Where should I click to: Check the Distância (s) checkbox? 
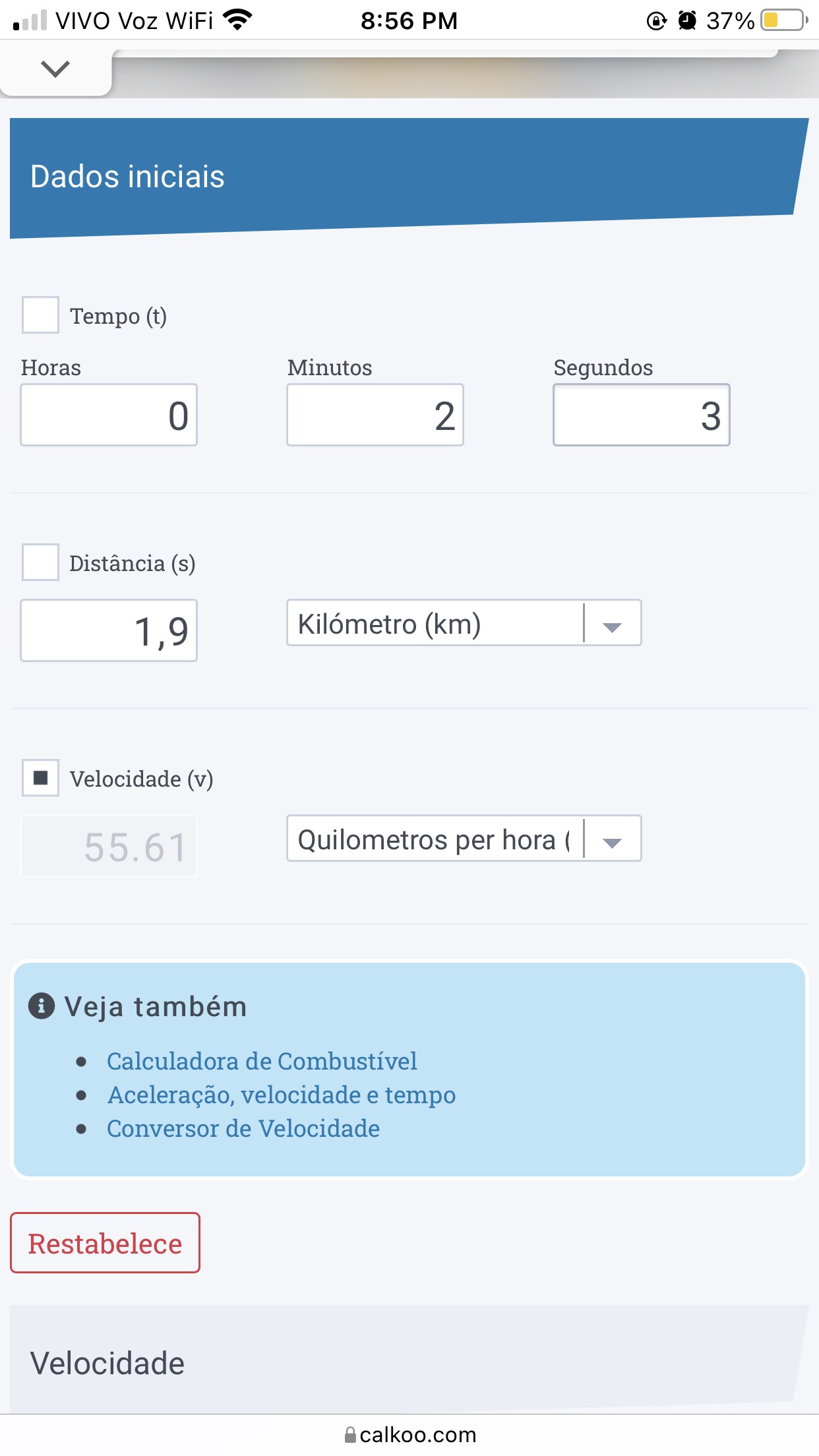tap(41, 562)
